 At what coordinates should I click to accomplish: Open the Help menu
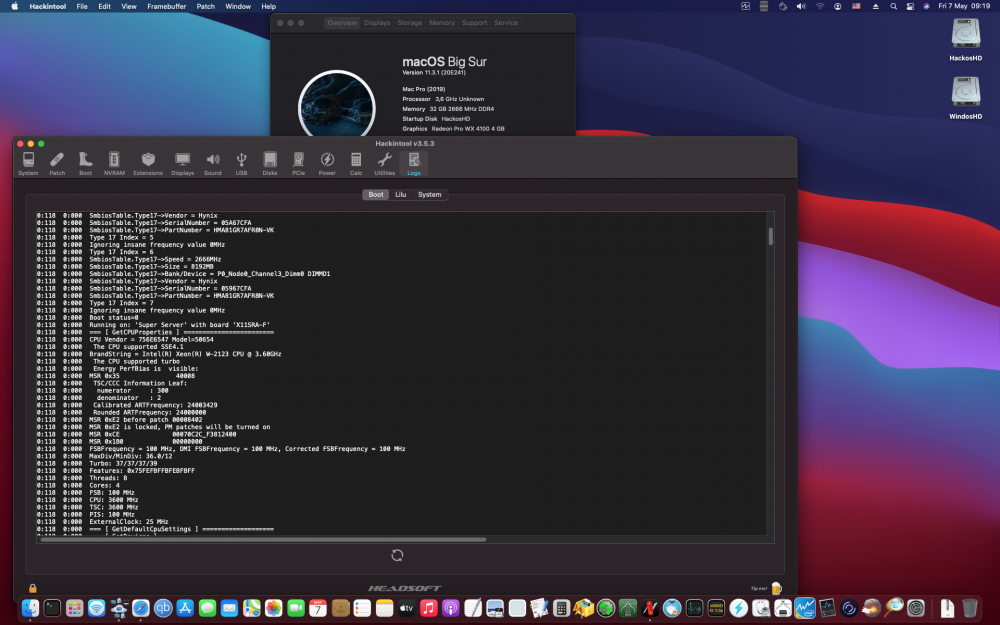coord(268,6)
